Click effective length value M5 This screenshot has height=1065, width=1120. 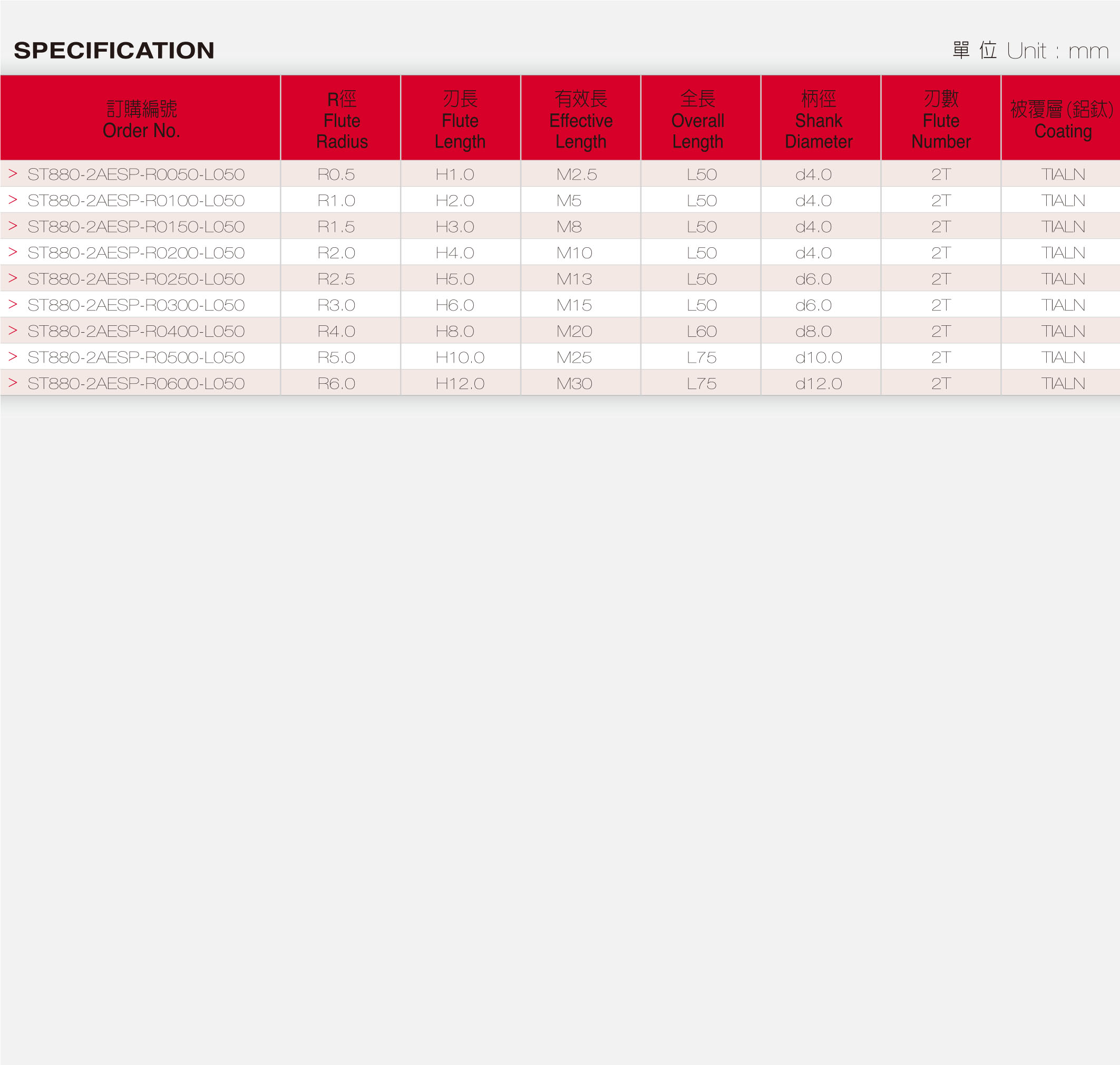tap(569, 200)
